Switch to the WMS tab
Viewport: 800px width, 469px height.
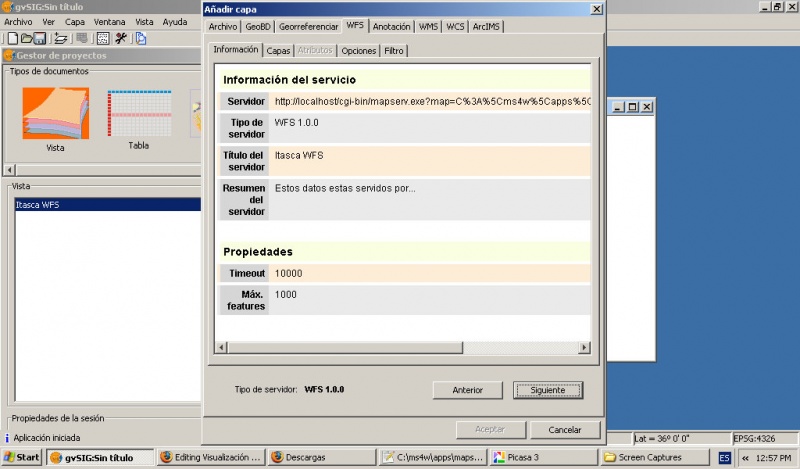[x=429, y=26]
